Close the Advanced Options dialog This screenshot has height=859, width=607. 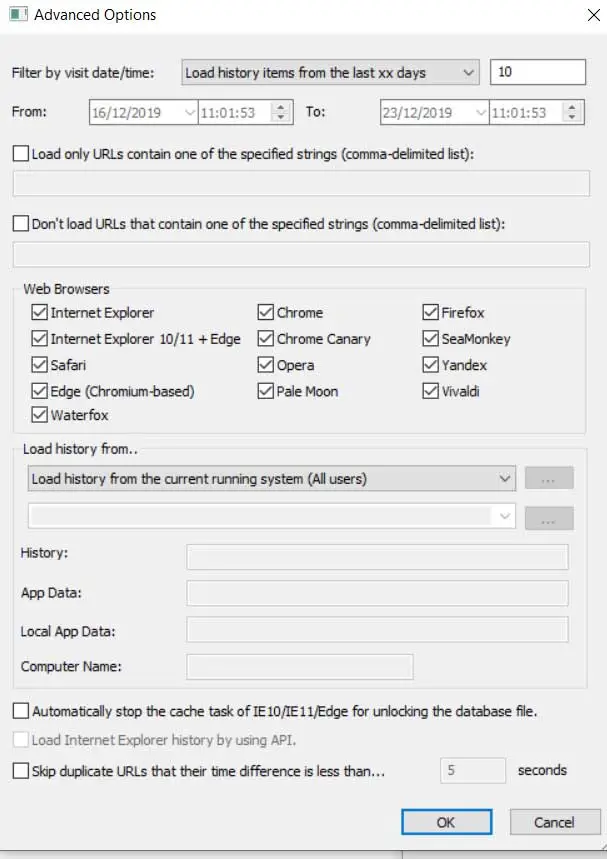585,15
